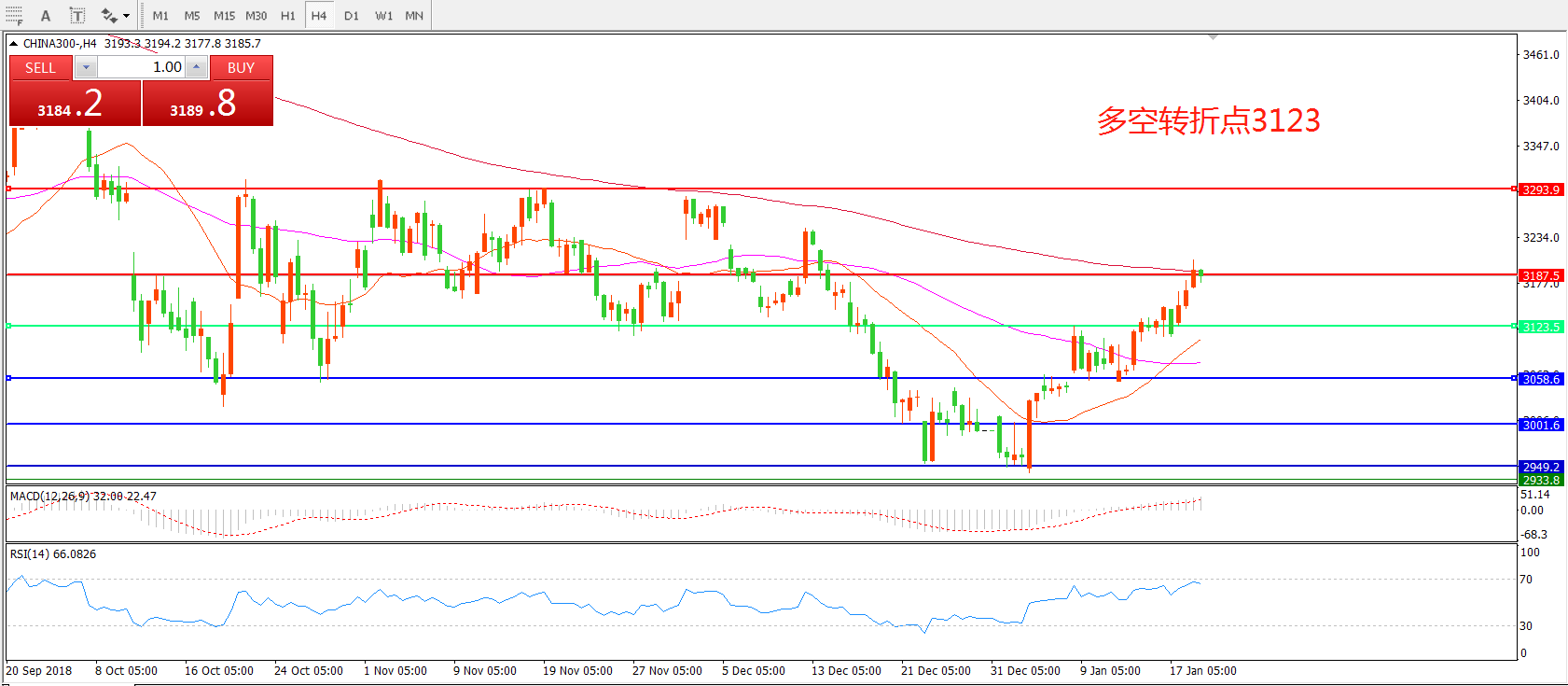Toggle the active H4 timeframe button

[x=319, y=16]
